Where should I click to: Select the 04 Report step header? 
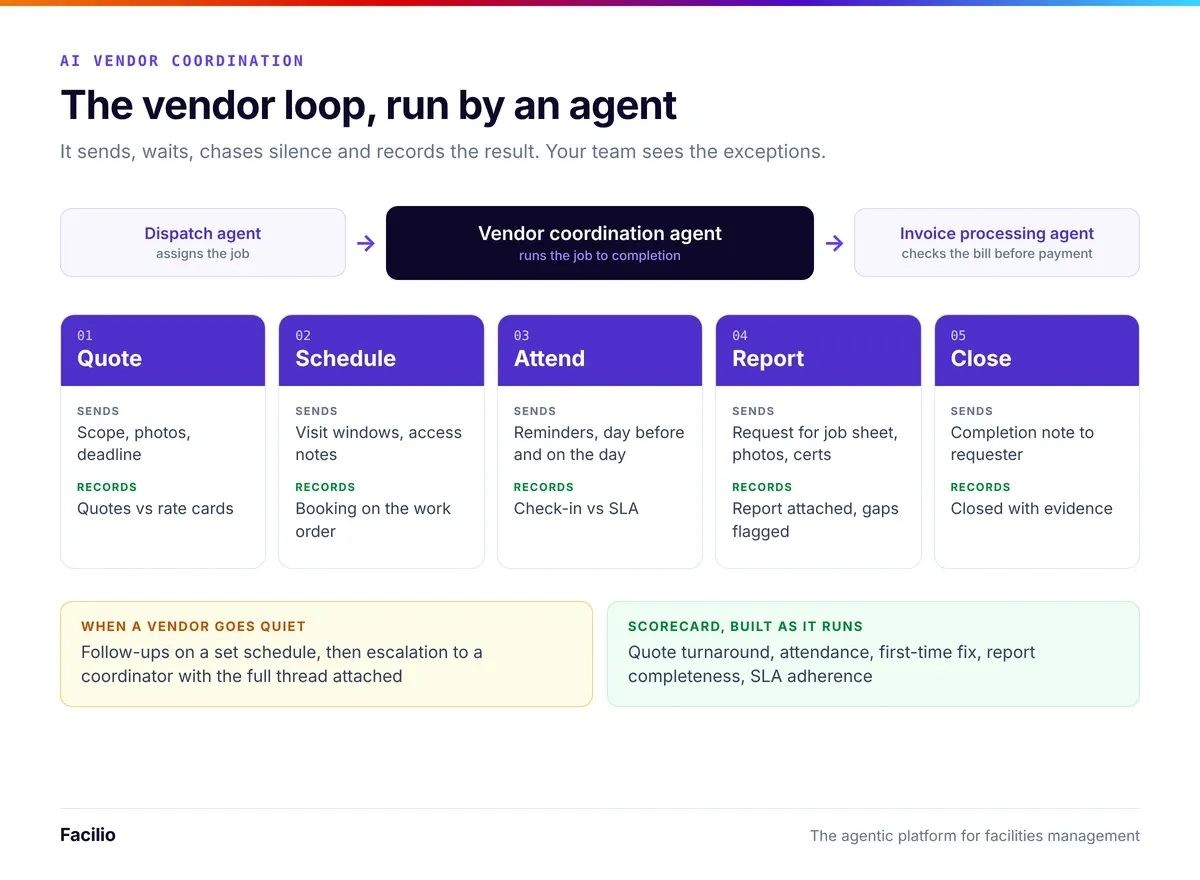tap(818, 350)
